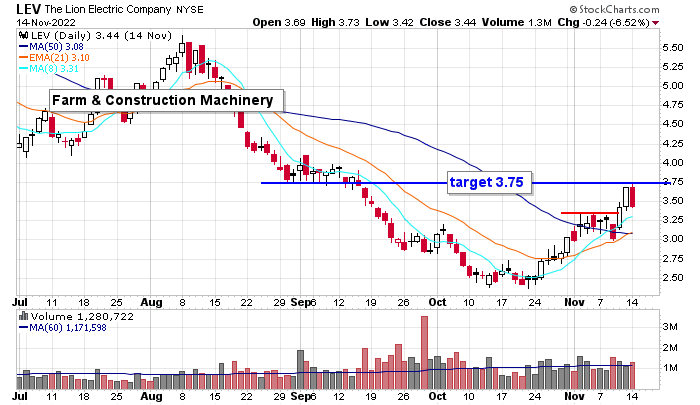The image size is (700, 405).
Task: Click the StockCharts.com attribution text
Action: tap(614, 9)
